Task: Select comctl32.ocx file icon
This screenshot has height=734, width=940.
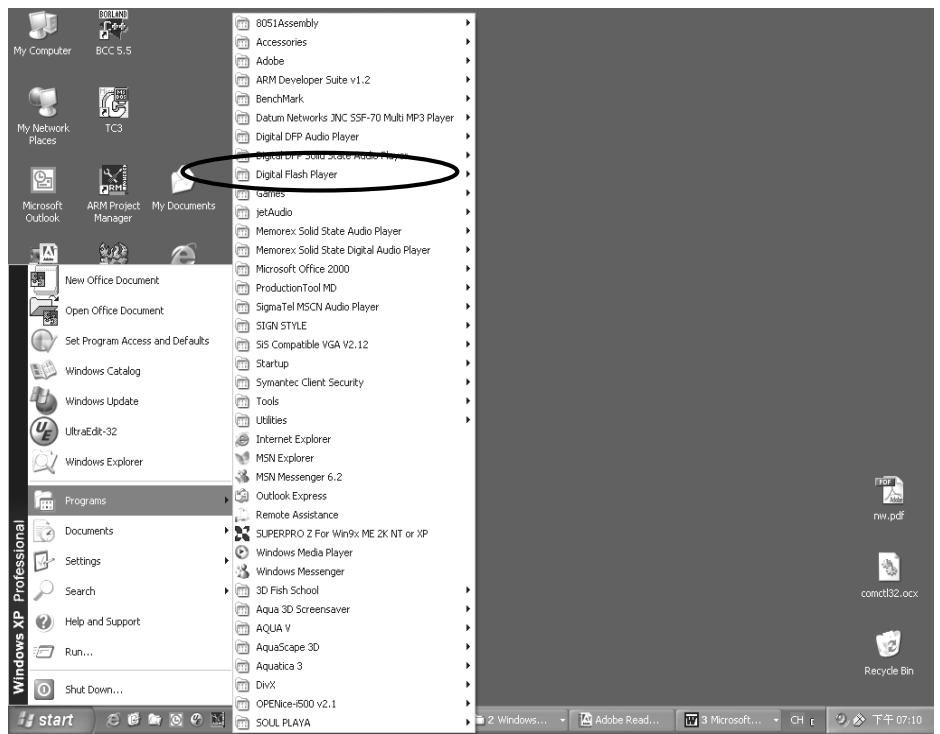Action: (889, 576)
